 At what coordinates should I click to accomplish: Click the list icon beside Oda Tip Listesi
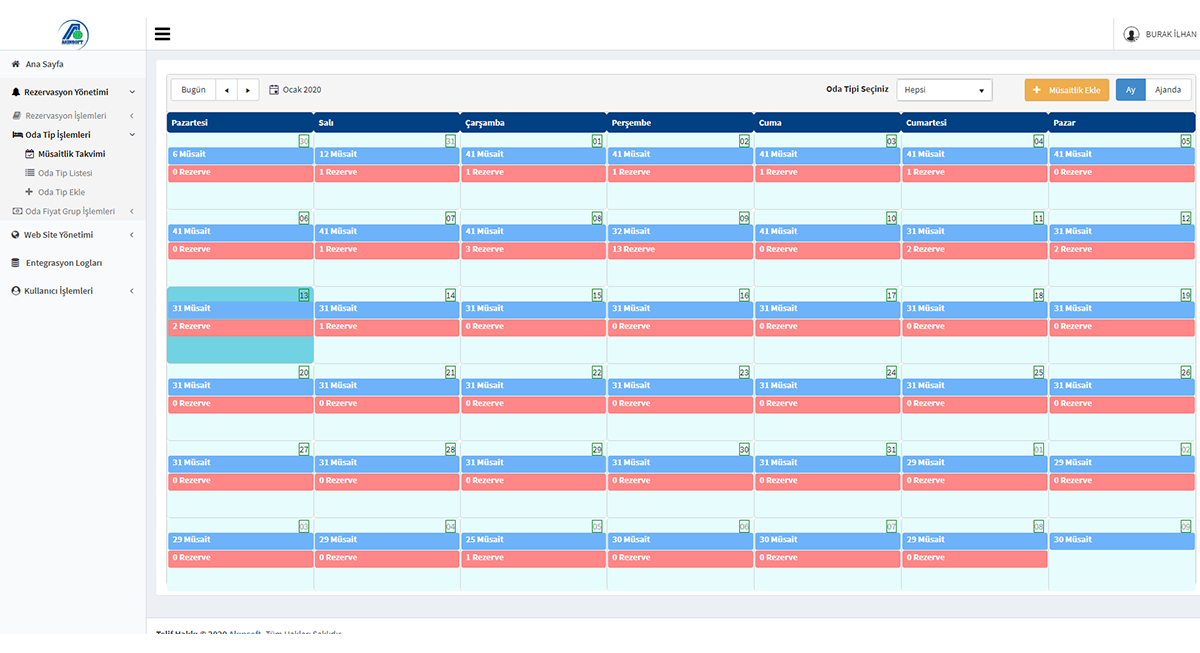pos(29,173)
